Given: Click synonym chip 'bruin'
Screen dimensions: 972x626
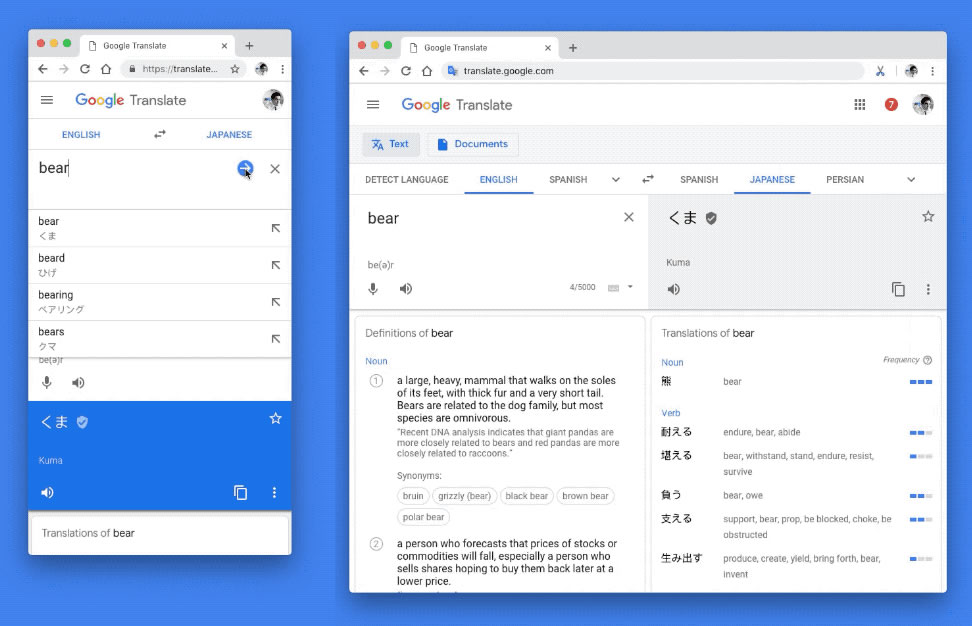Looking at the screenshot, I should pyautogui.click(x=413, y=496).
